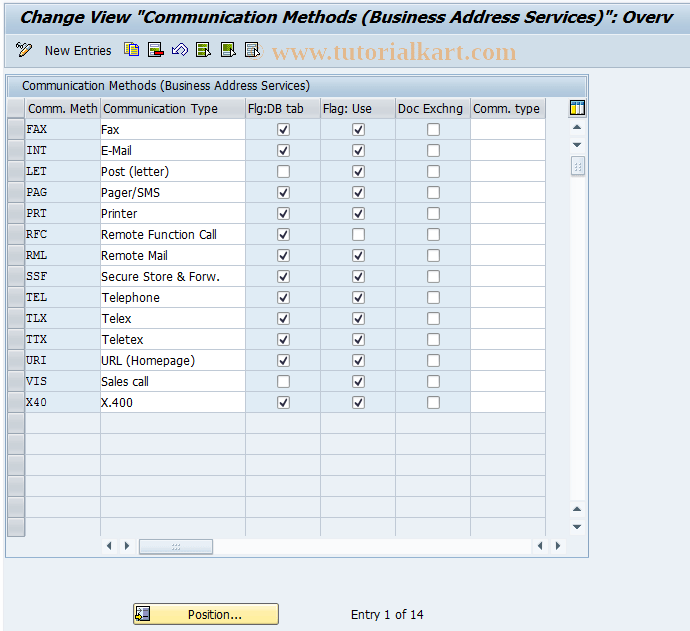690x631 pixels.
Task: Toggle Flag: Use checkbox for SSF
Action: [x=358, y=276]
